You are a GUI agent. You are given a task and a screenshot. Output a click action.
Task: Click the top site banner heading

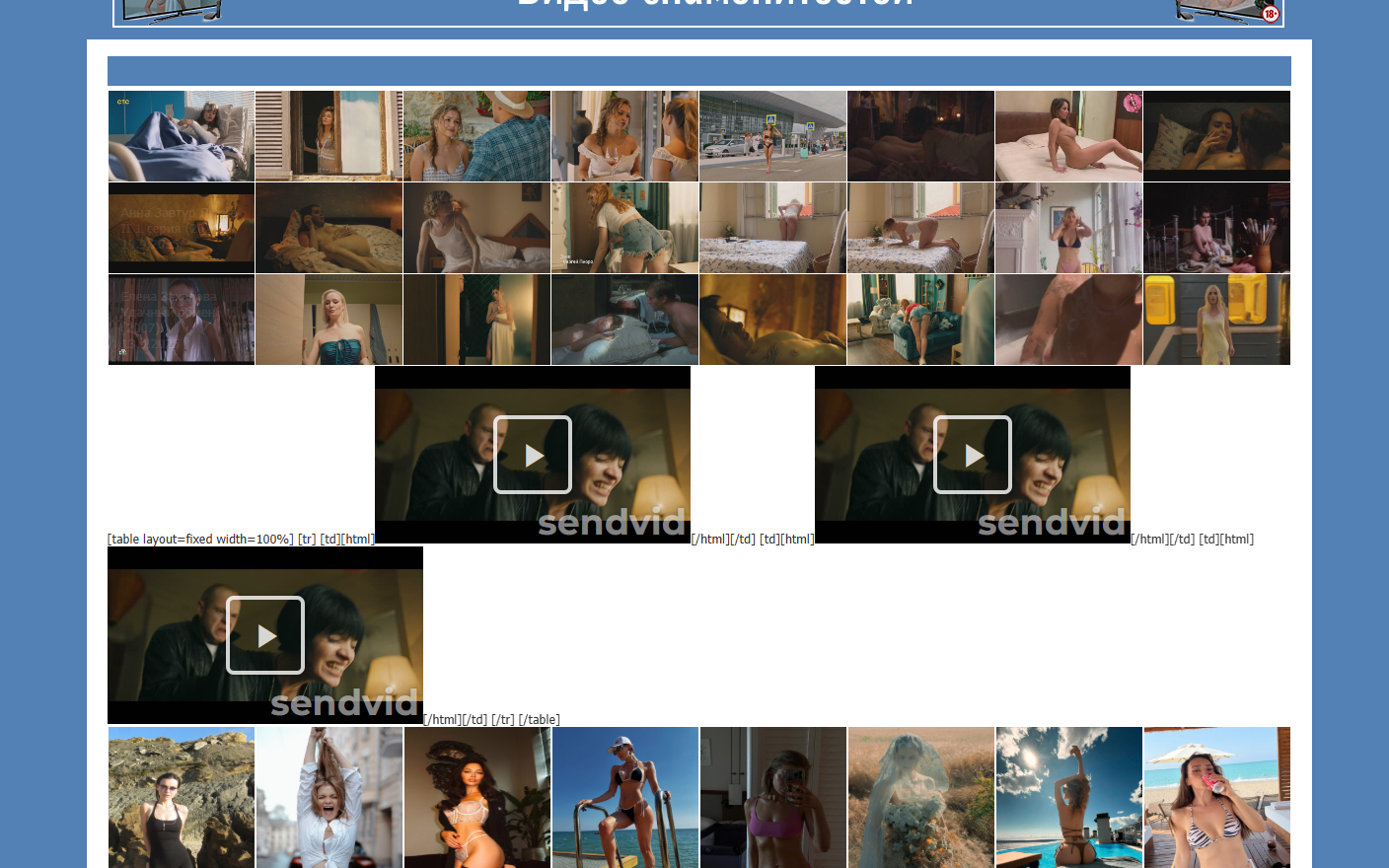(697, 10)
